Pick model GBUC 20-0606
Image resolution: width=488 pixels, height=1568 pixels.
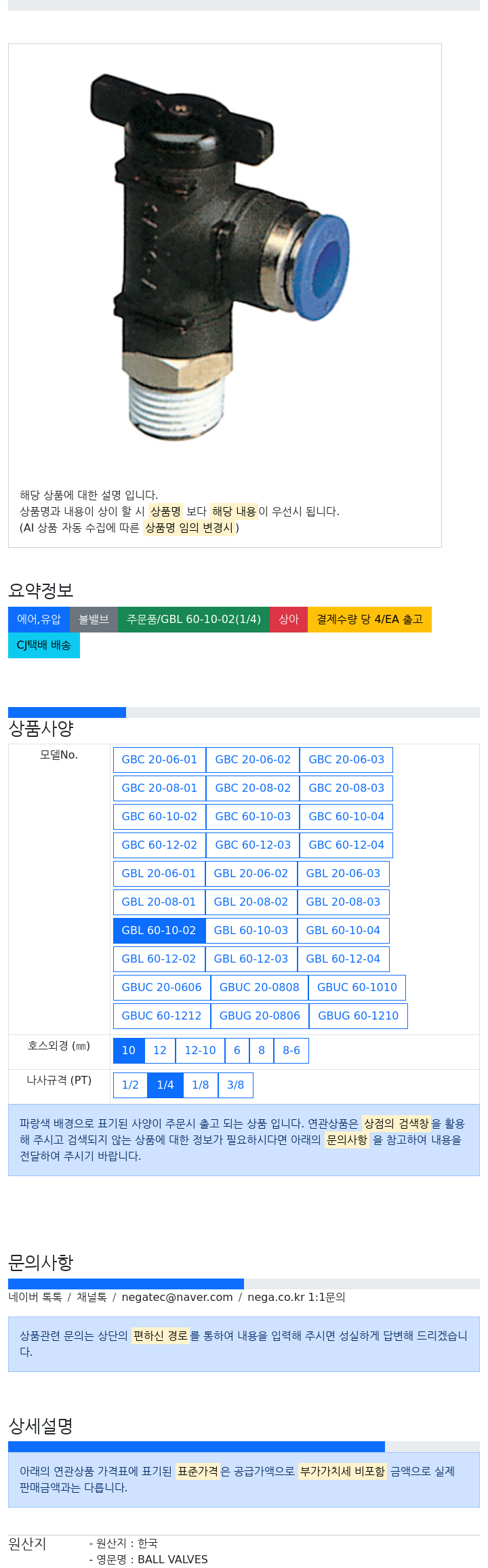coord(161,988)
